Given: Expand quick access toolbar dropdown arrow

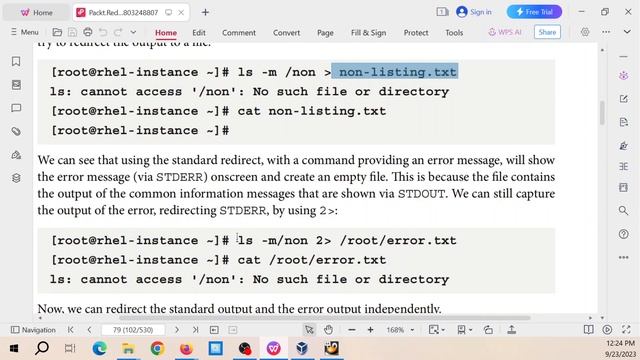Looking at the screenshot, I should pos(133,32).
